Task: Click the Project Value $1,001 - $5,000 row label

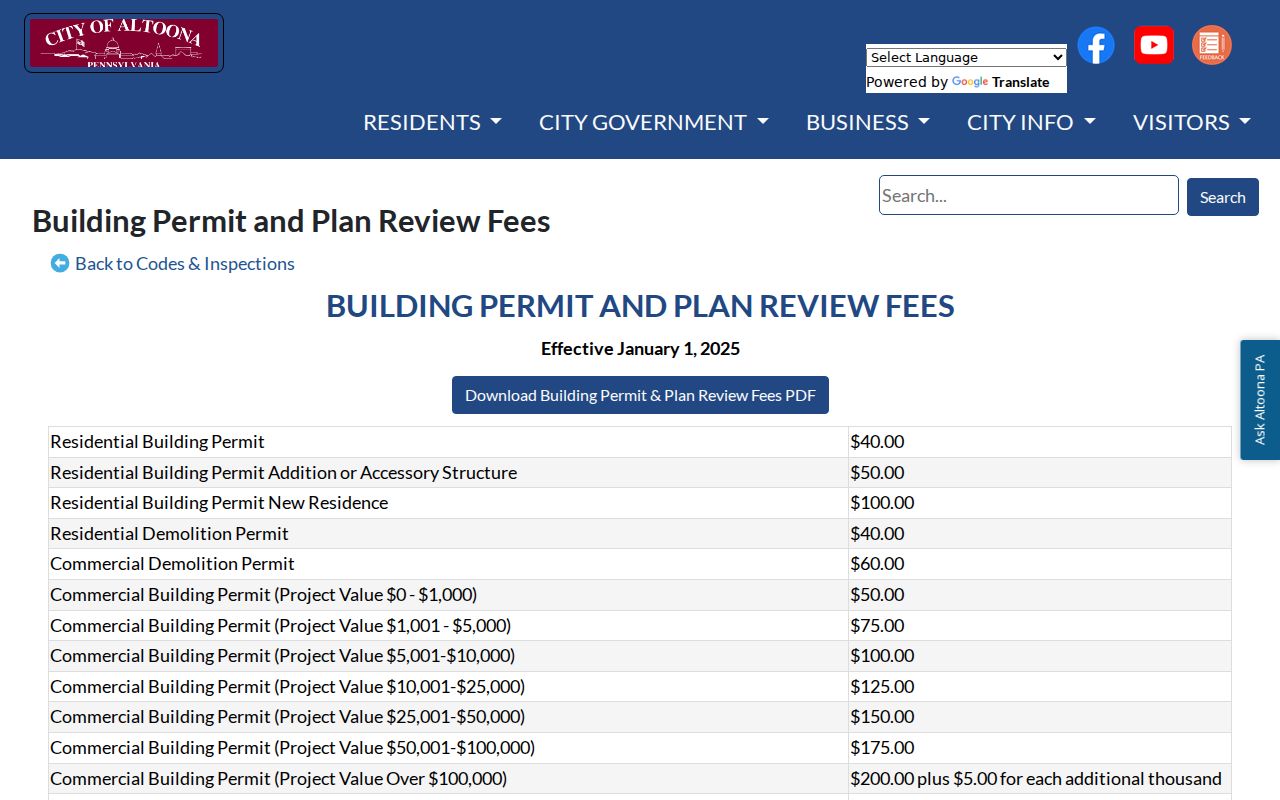Action: pos(281,626)
